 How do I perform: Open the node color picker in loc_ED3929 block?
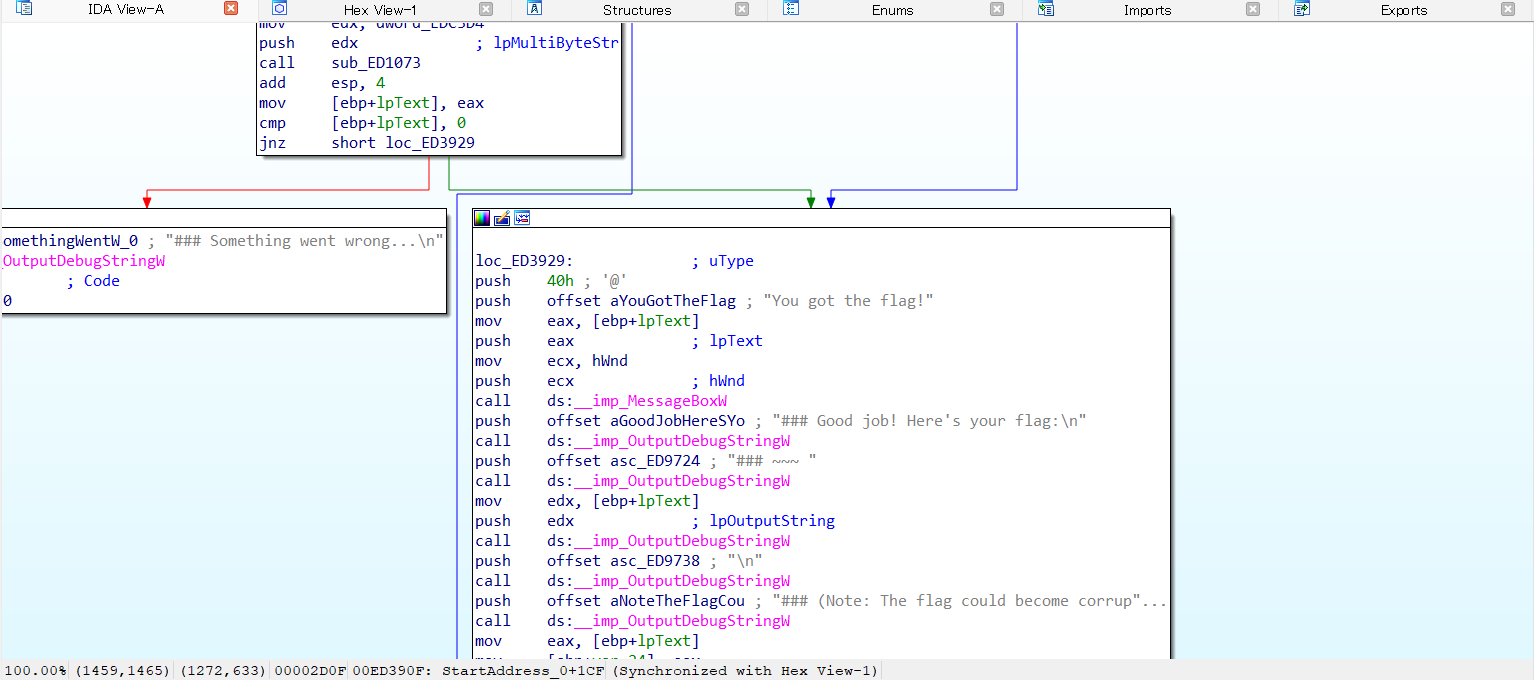pyautogui.click(x=482, y=218)
